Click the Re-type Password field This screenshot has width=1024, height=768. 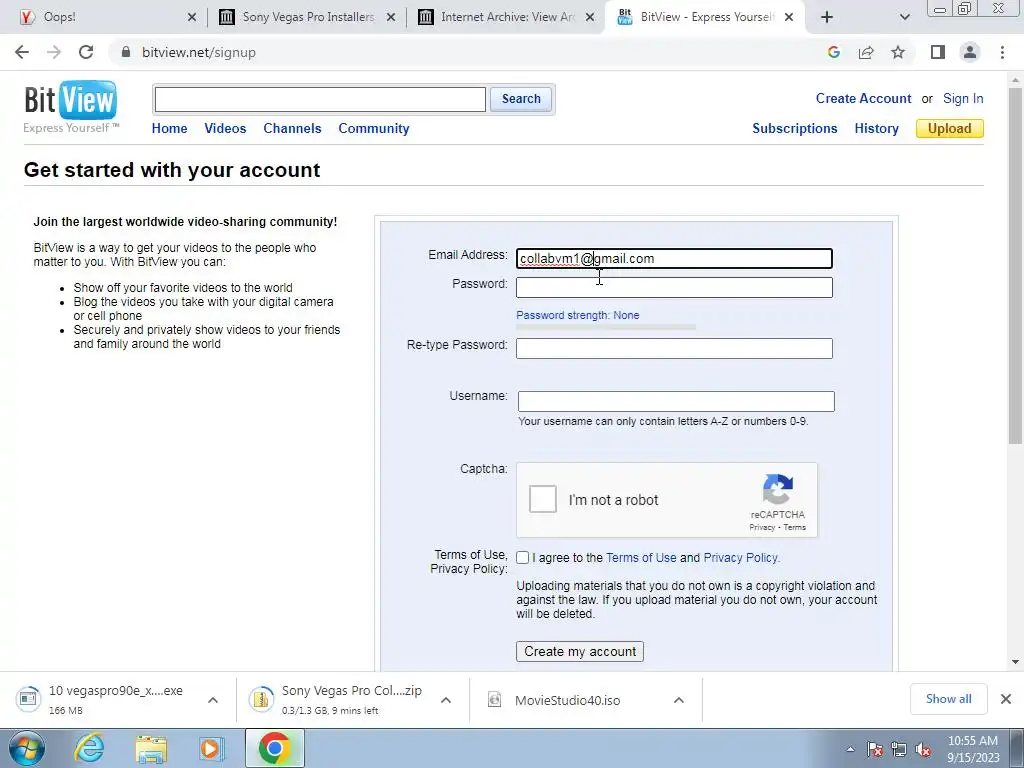coord(674,348)
